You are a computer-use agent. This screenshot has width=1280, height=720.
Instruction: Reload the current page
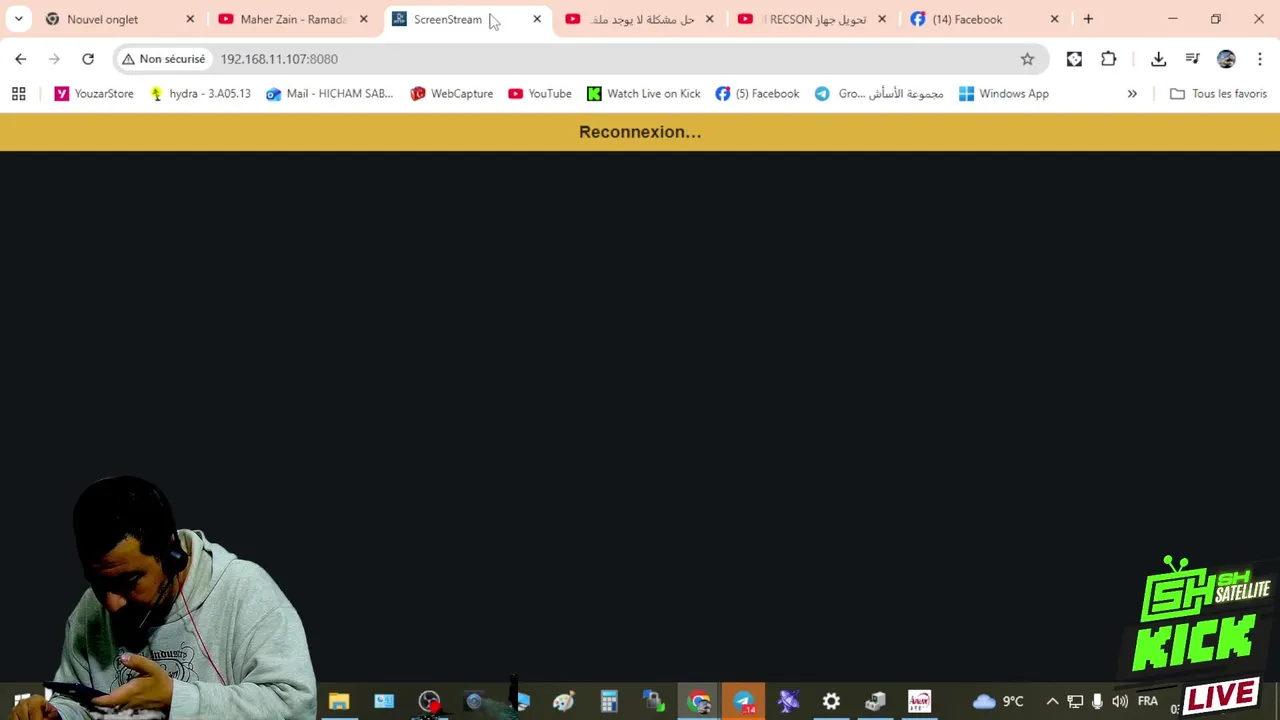(88, 59)
